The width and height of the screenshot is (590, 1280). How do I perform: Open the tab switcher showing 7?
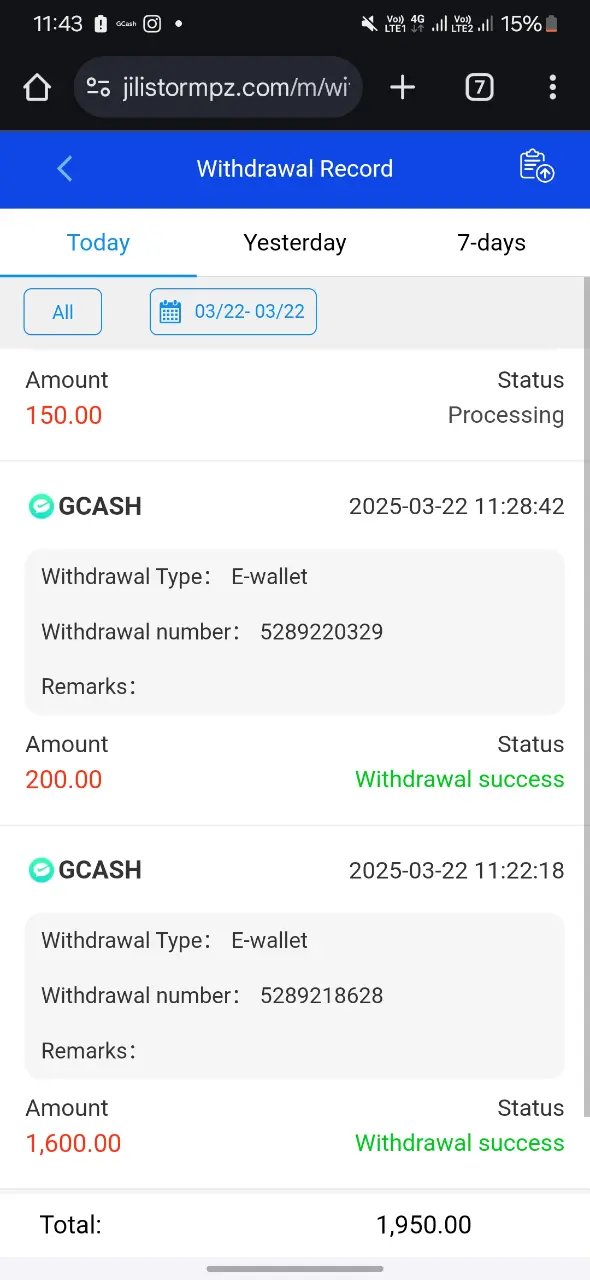click(x=479, y=88)
